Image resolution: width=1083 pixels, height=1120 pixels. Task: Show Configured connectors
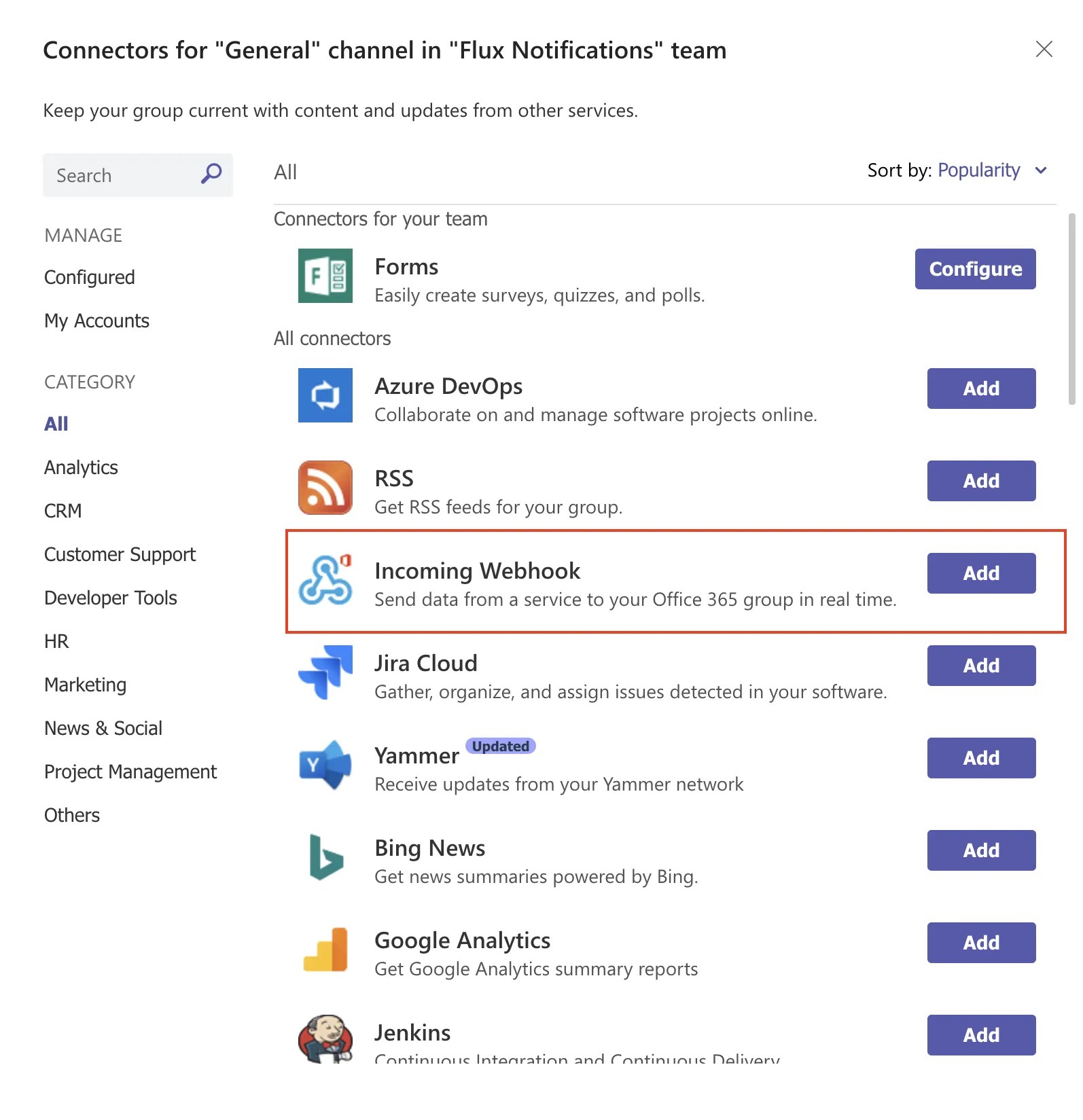tap(90, 277)
